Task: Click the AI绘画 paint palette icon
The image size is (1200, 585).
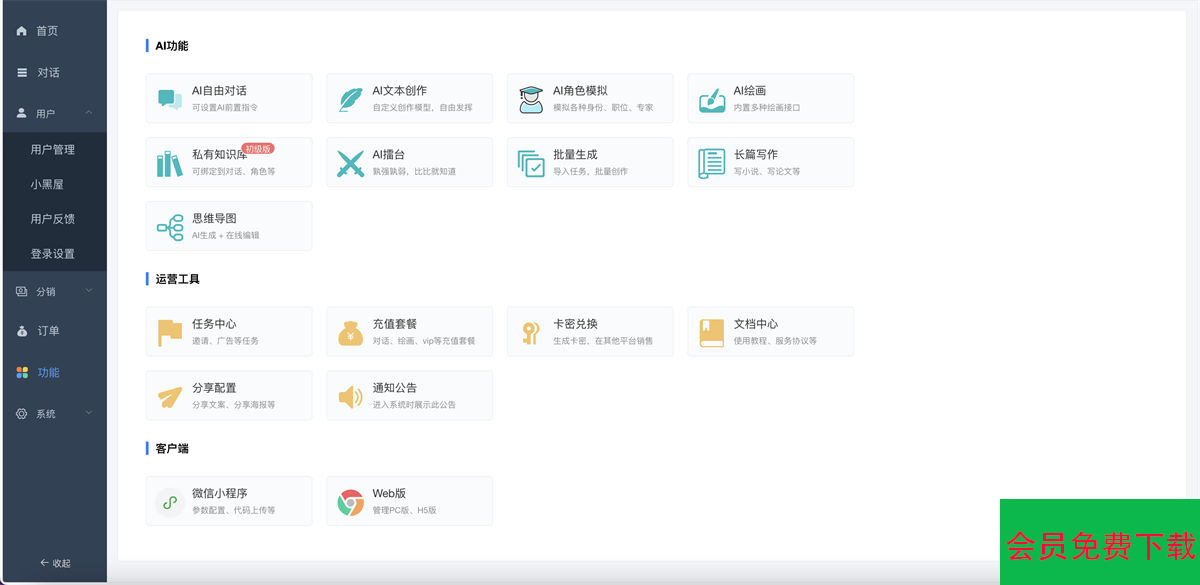Action: pyautogui.click(x=711, y=98)
